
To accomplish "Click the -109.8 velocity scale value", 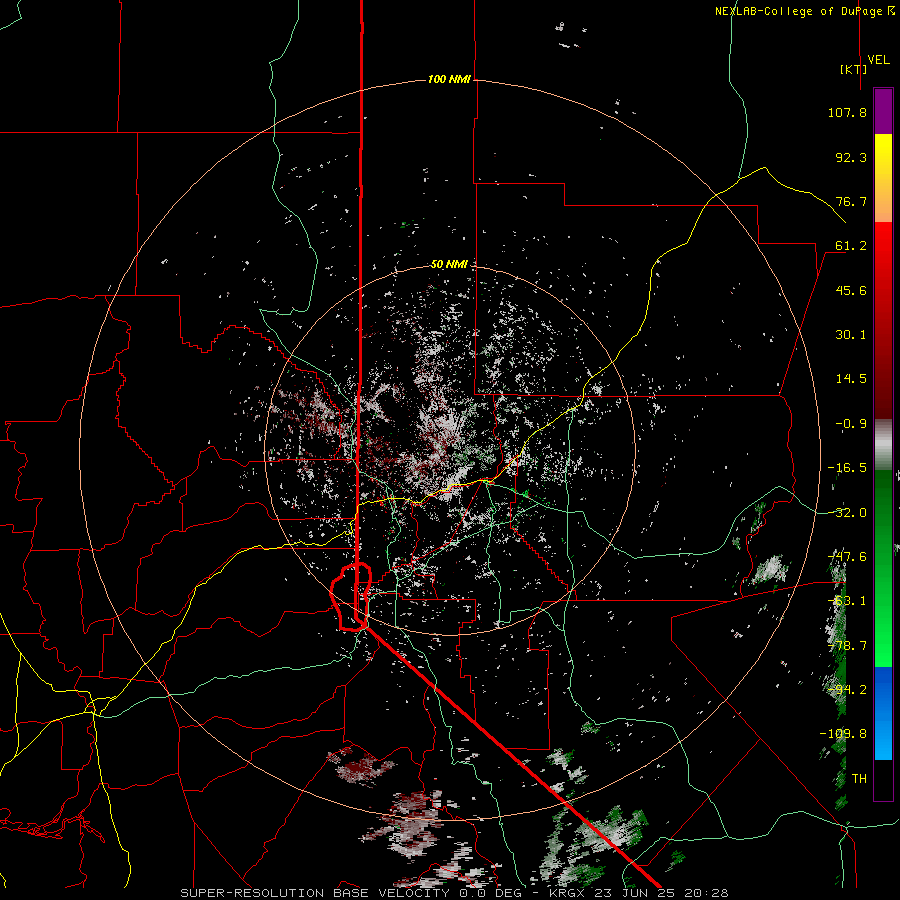I will point(843,734).
